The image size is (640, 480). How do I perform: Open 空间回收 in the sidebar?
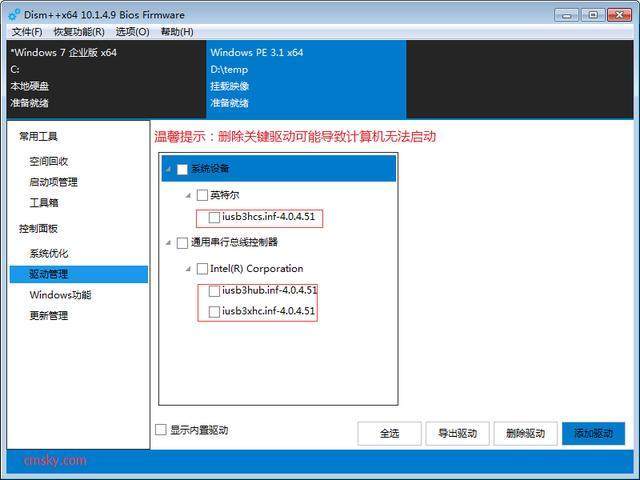[48, 161]
